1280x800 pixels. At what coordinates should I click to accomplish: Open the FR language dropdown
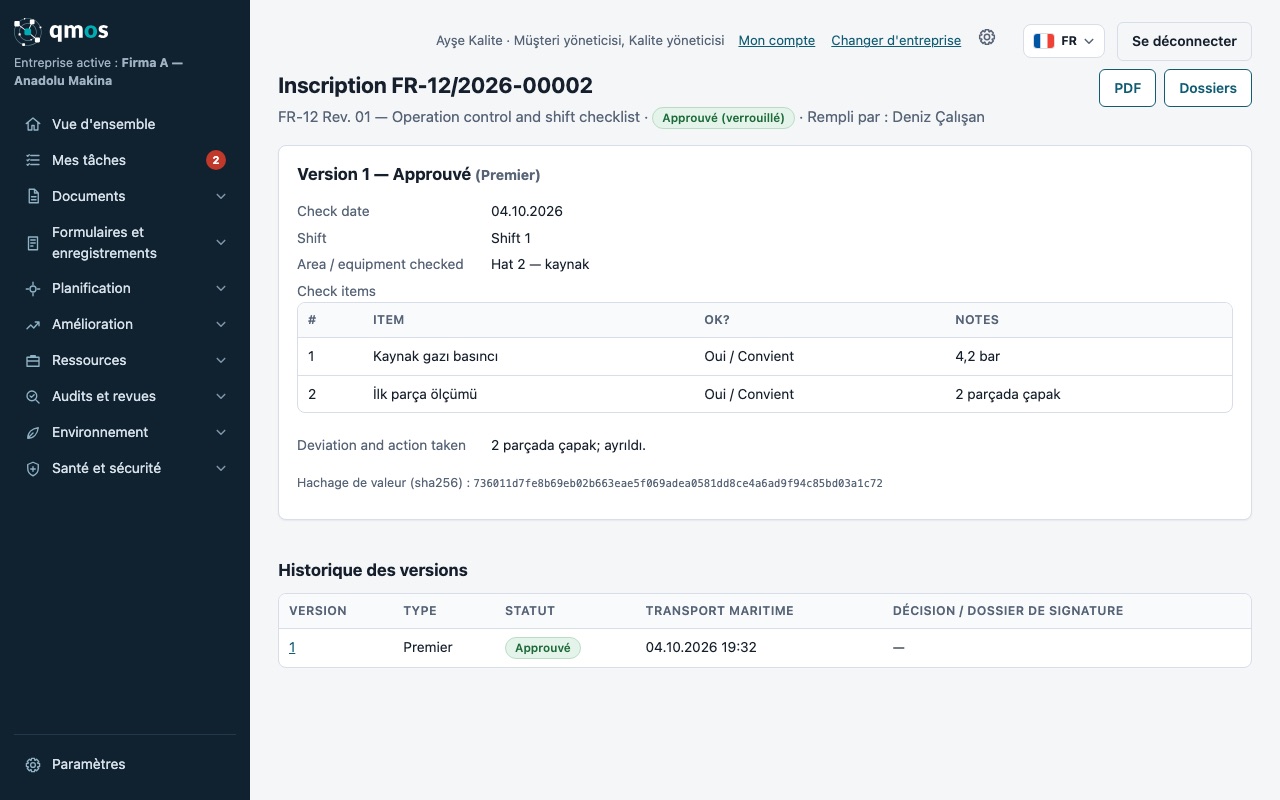1064,41
